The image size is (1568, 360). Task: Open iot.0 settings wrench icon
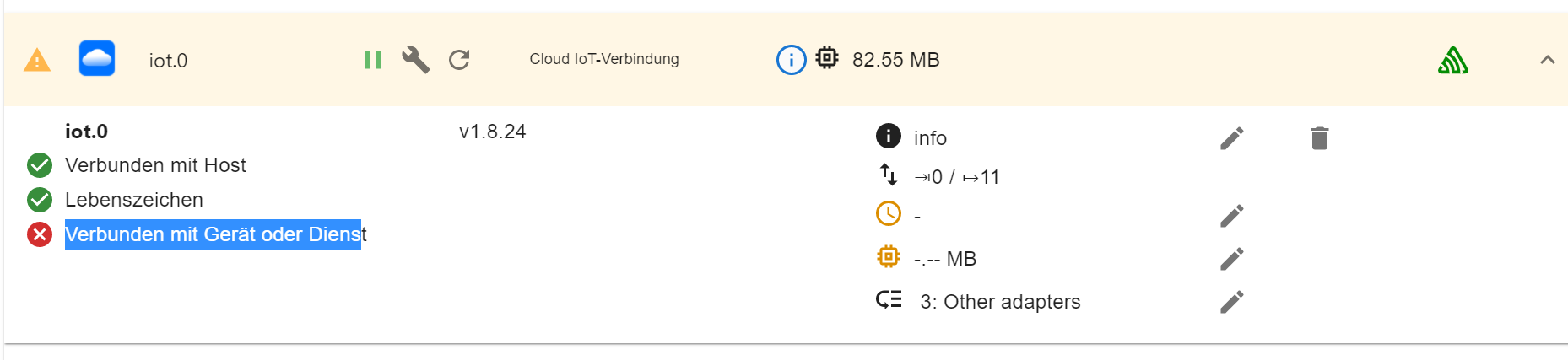click(415, 60)
